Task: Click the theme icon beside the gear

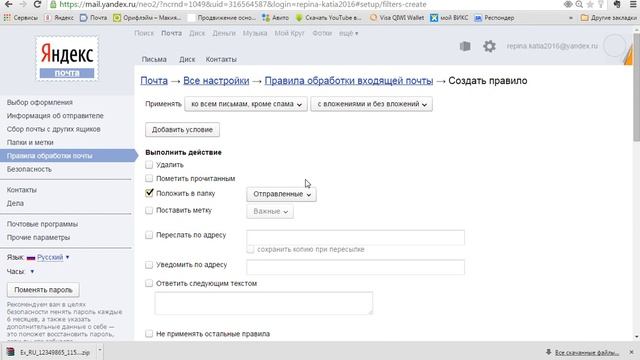Action: click(465, 46)
